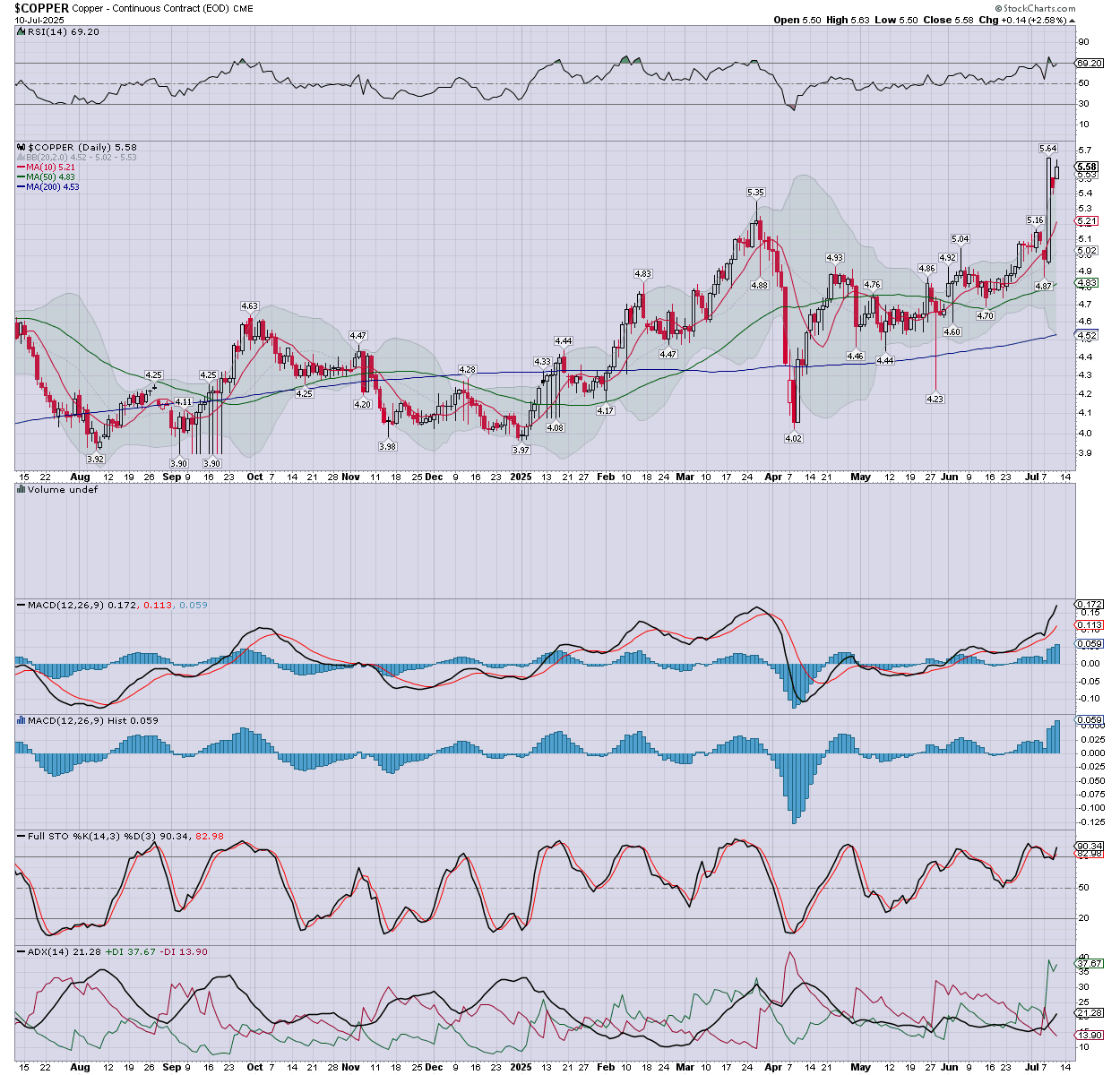Click the red MA(10) legend line swatch
This screenshot has width=1120, height=1075.
coord(21,168)
